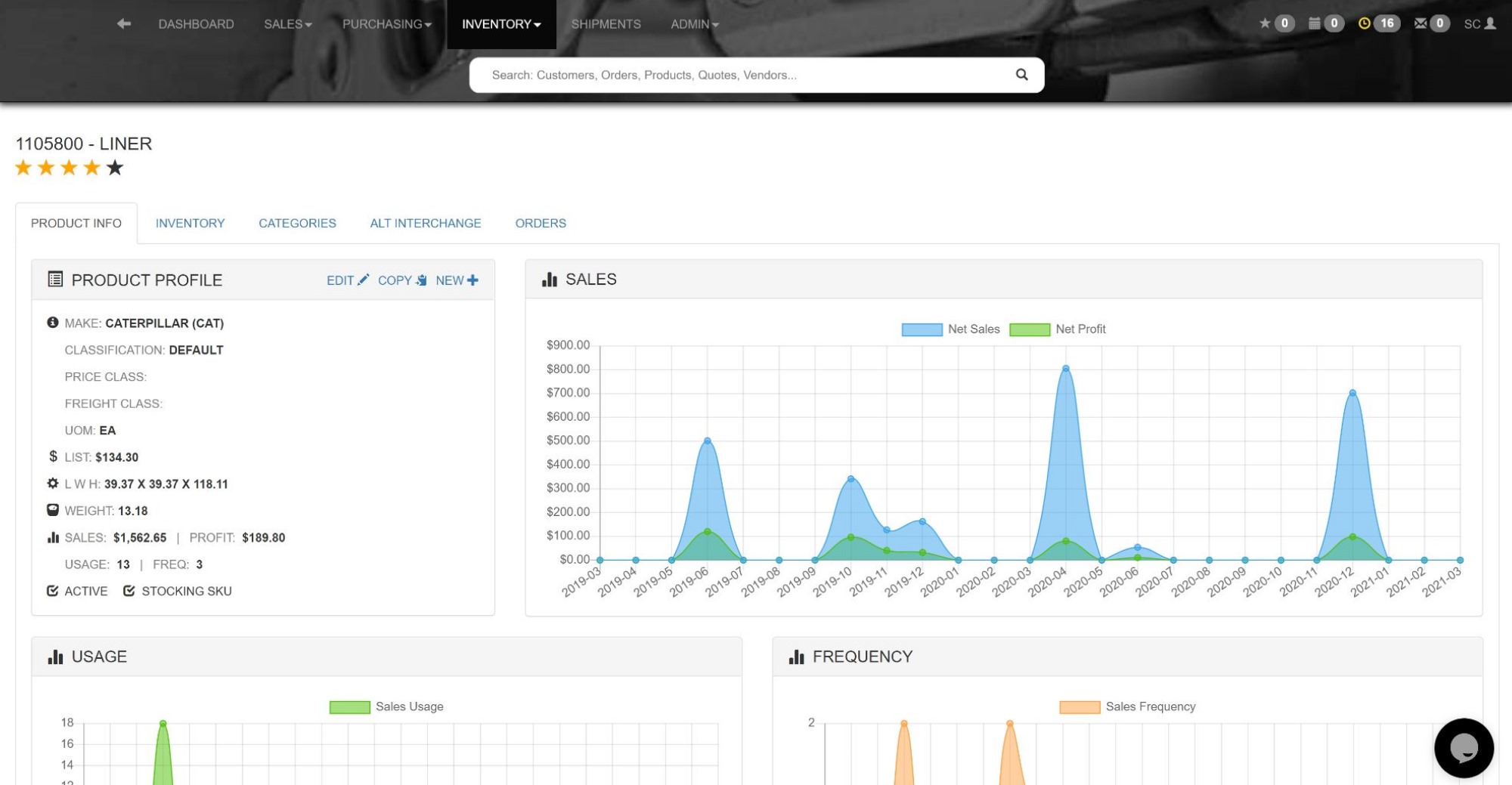This screenshot has height=785, width=1512.
Task: Click the second rating star
Action: (46, 168)
